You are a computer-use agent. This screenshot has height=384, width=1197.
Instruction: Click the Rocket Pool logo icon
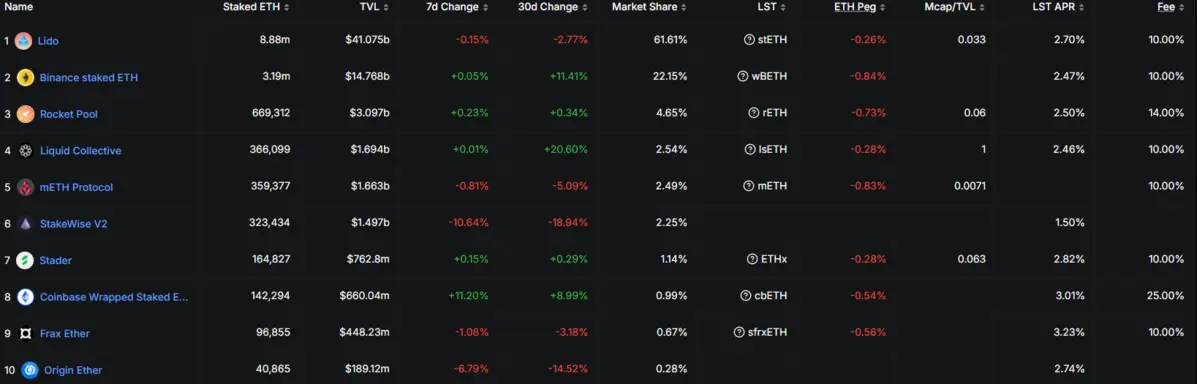click(25, 114)
